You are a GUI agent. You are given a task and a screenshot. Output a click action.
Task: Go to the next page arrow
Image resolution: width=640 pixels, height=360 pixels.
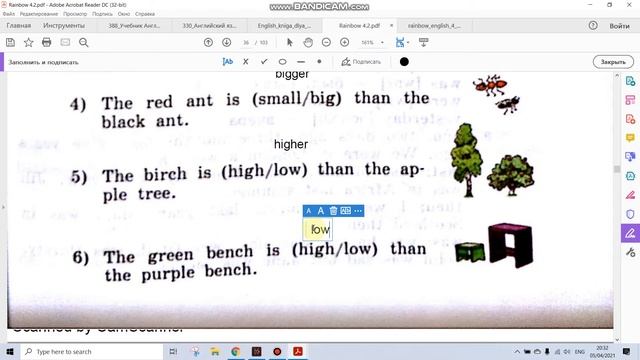point(227,42)
